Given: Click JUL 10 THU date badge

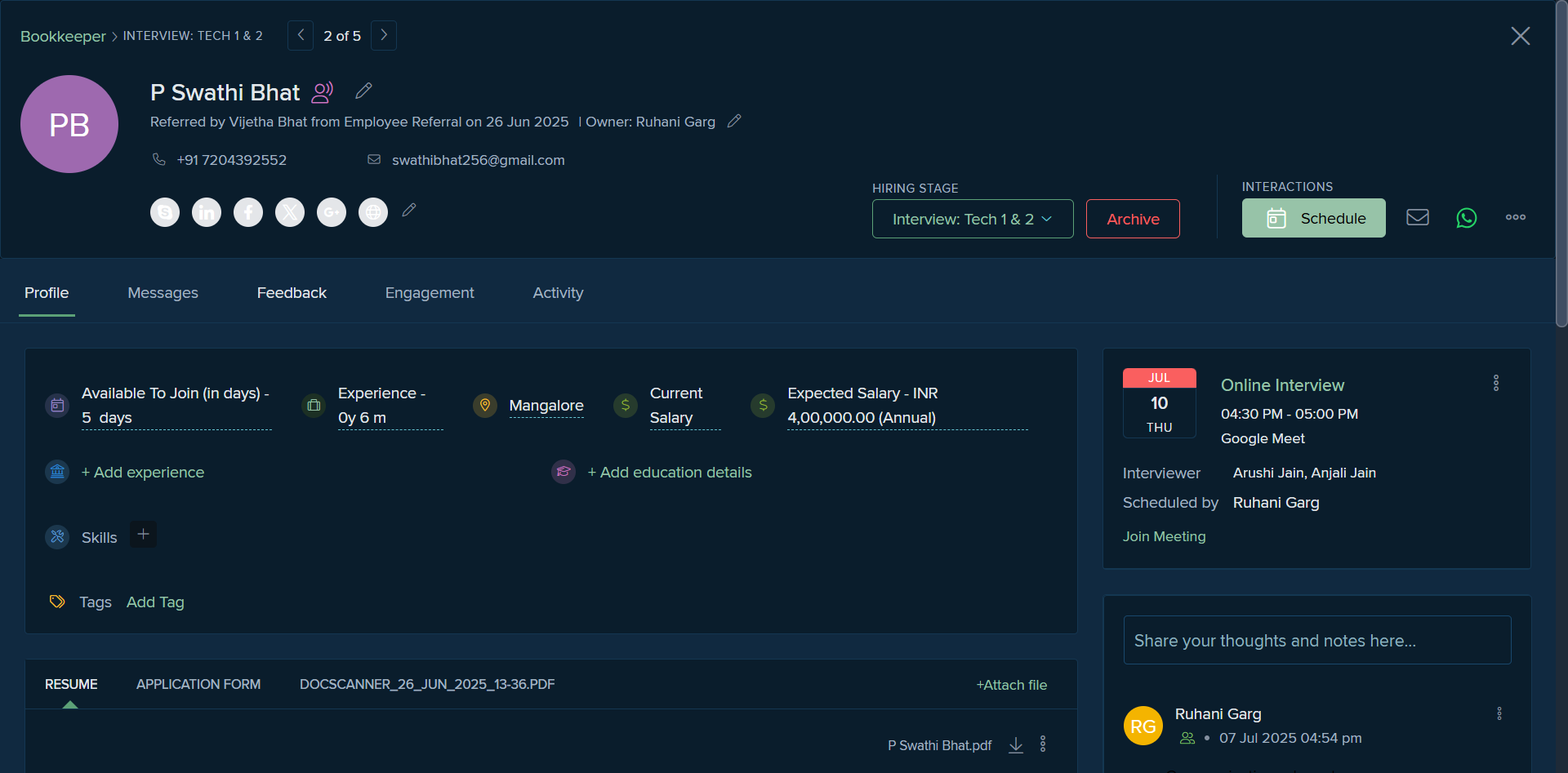Looking at the screenshot, I should click(1160, 403).
